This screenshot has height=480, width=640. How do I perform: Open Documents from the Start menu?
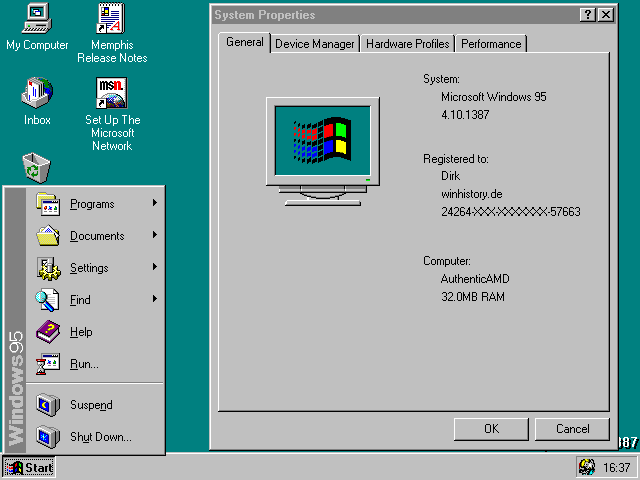point(96,236)
